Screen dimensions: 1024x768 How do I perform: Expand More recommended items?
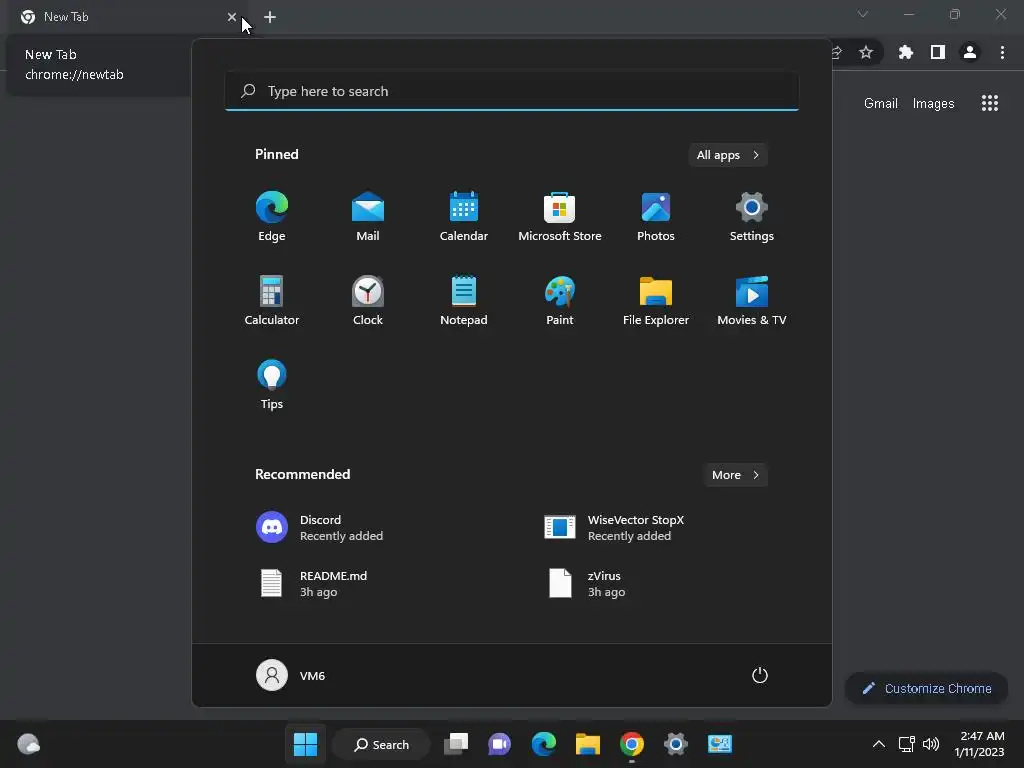point(735,475)
